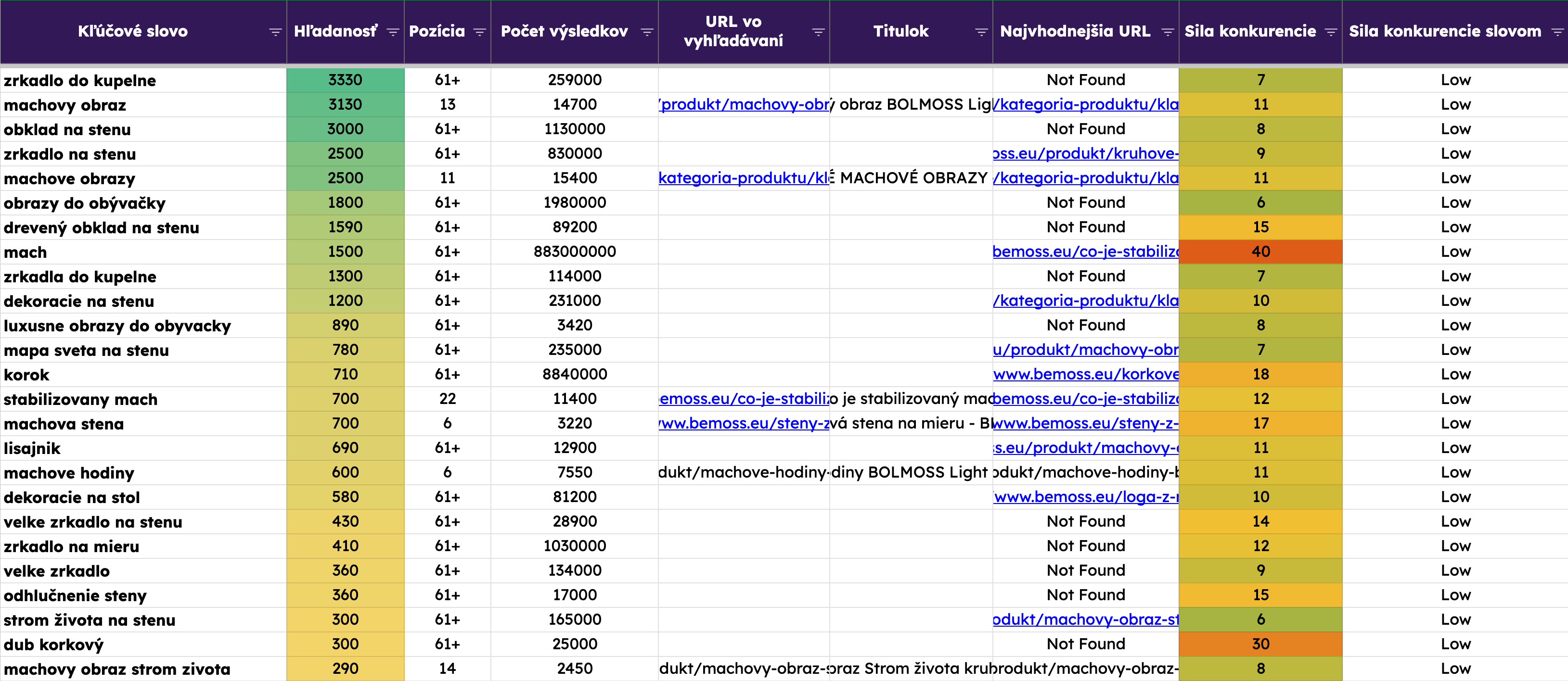
Task: Open best URL link in dekoracie na stol row
Action: click(1086, 497)
